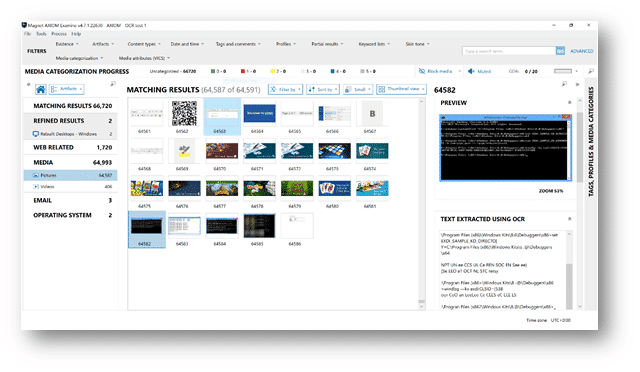640x372 pixels.
Task: Select thumbnail 64585
Action: tap(259, 226)
